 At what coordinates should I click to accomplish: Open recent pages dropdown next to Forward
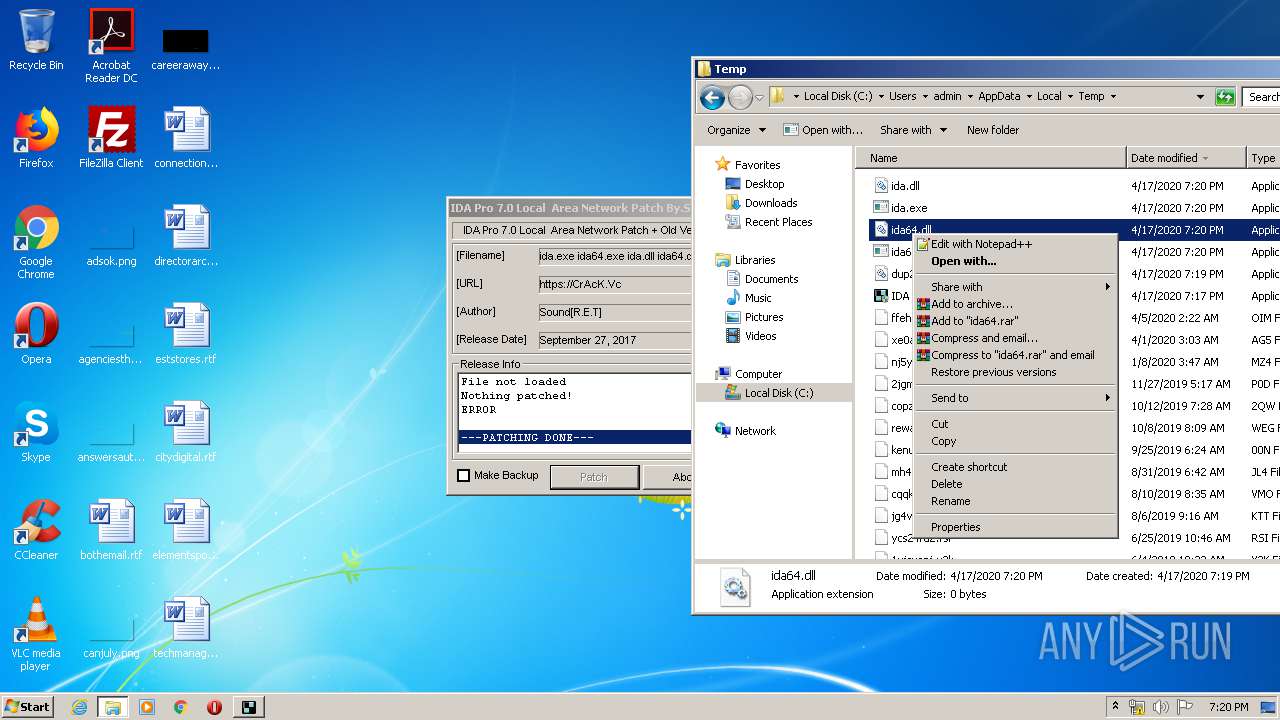(x=760, y=97)
